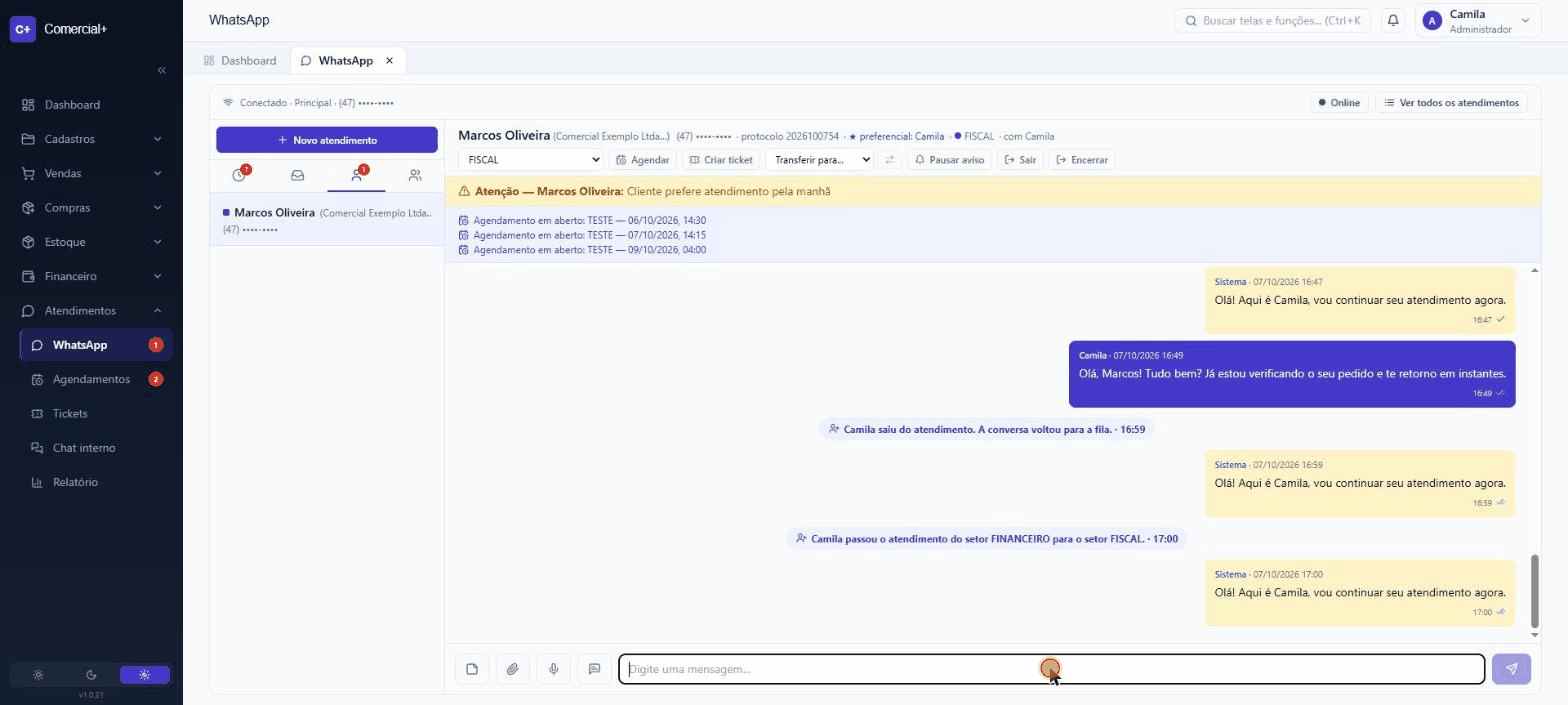Select Marcos Oliveira conversation in list

coord(327,220)
